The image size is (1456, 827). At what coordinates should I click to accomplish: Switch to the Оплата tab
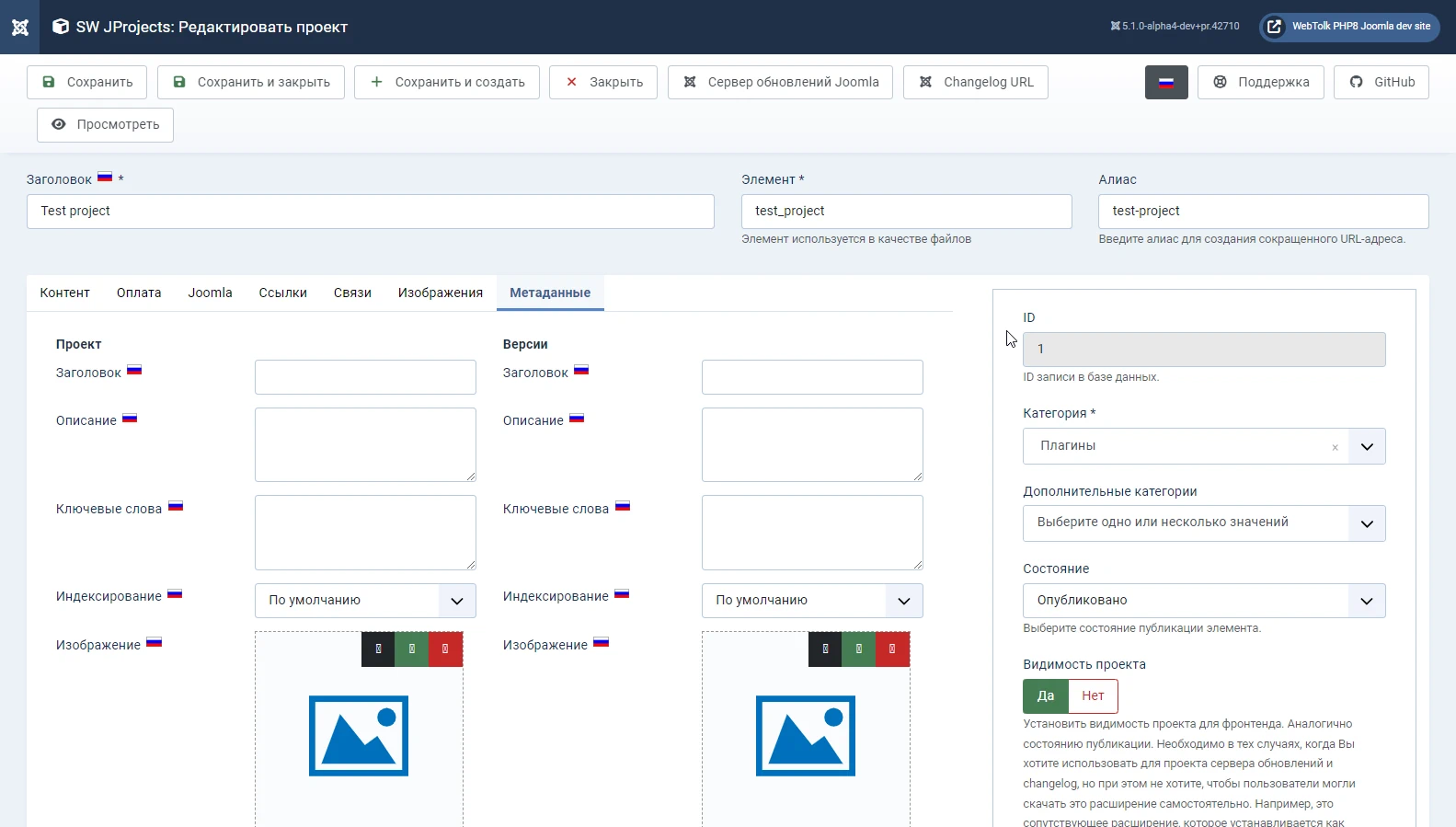139,293
